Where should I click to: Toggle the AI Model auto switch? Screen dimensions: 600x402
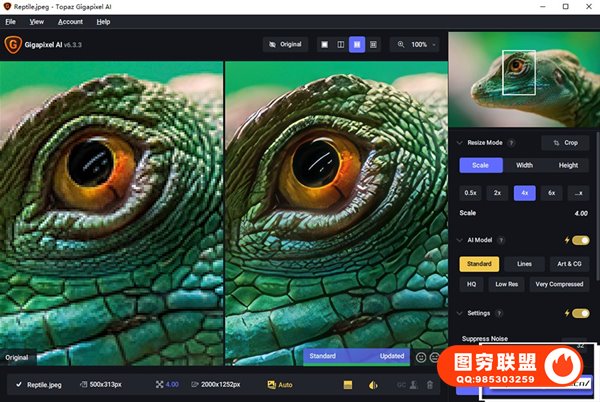click(x=580, y=241)
